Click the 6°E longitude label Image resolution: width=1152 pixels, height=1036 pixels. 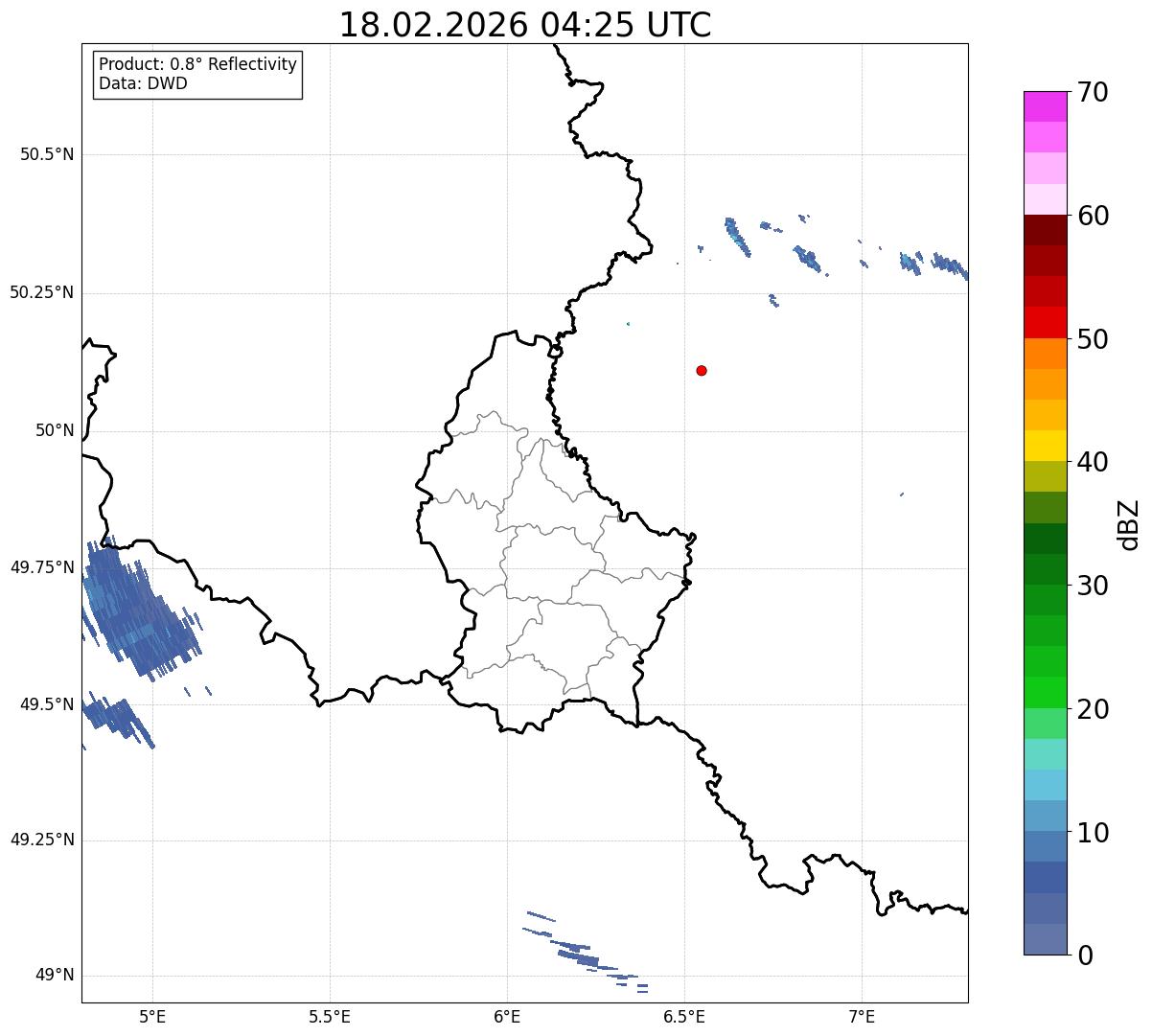click(507, 1016)
